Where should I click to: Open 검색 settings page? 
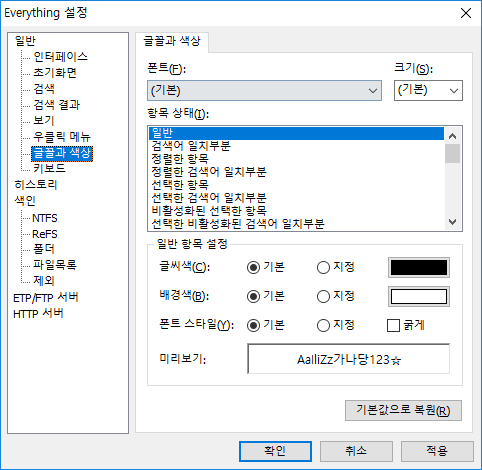[x=44, y=89]
